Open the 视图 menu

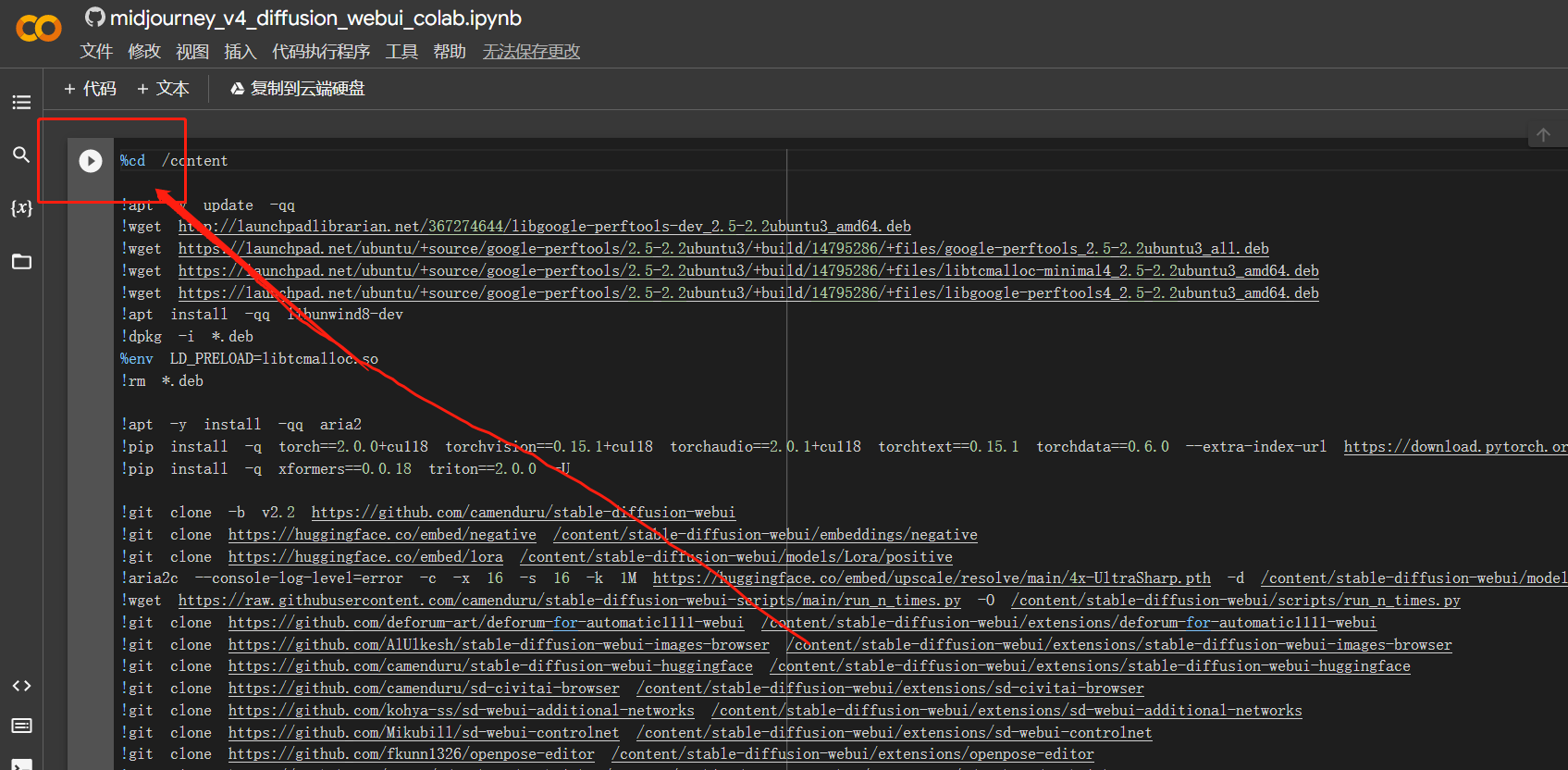(192, 52)
